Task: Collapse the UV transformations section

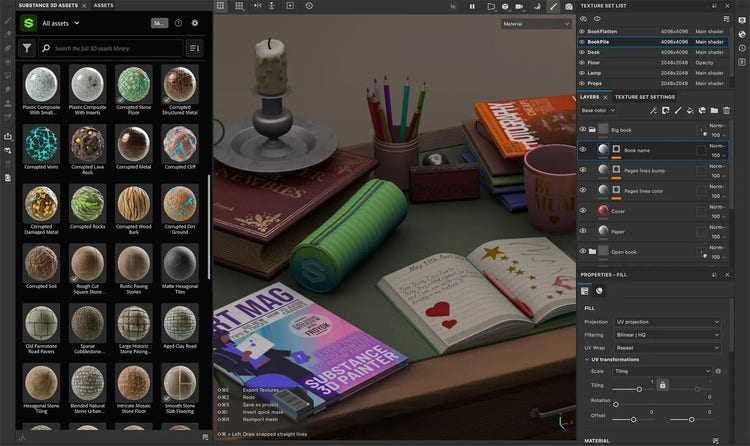Action: [x=588, y=359]
